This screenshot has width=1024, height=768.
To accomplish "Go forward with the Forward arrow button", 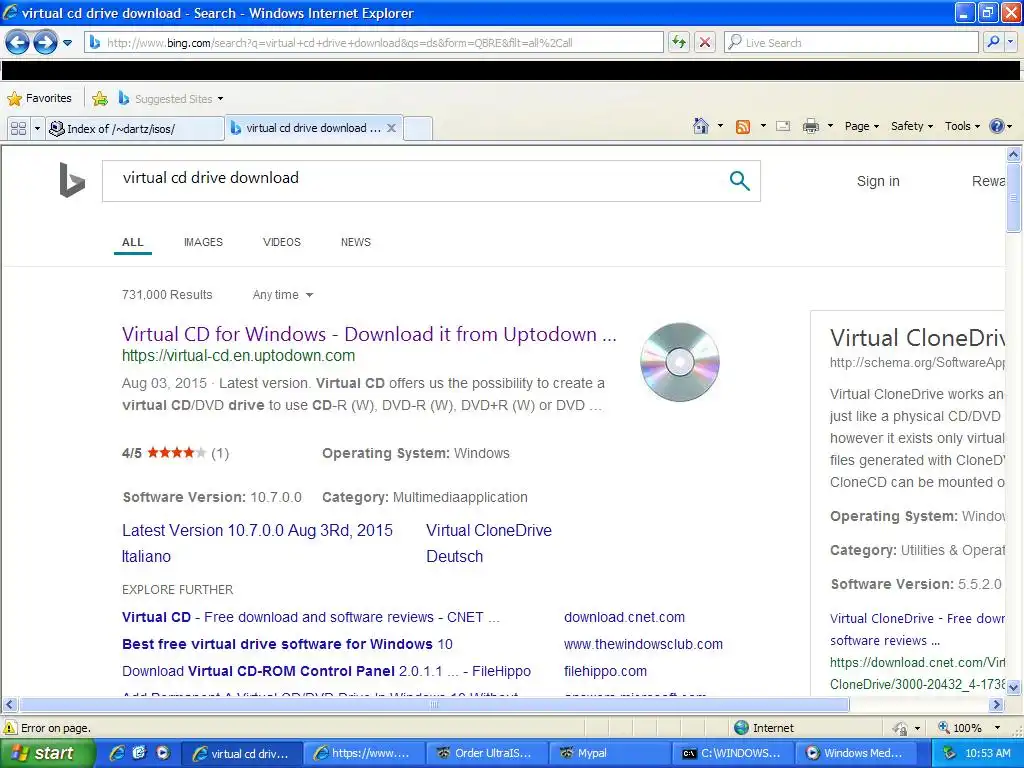I will point(45,42).
